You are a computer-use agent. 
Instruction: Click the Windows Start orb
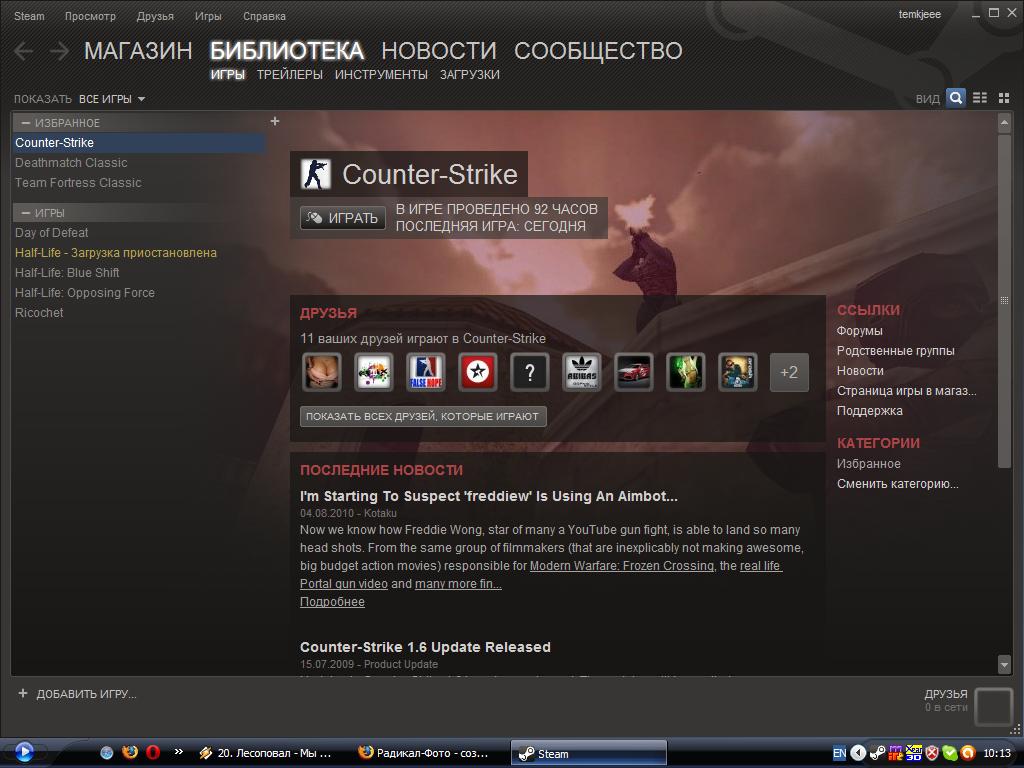tap(24, 752)
